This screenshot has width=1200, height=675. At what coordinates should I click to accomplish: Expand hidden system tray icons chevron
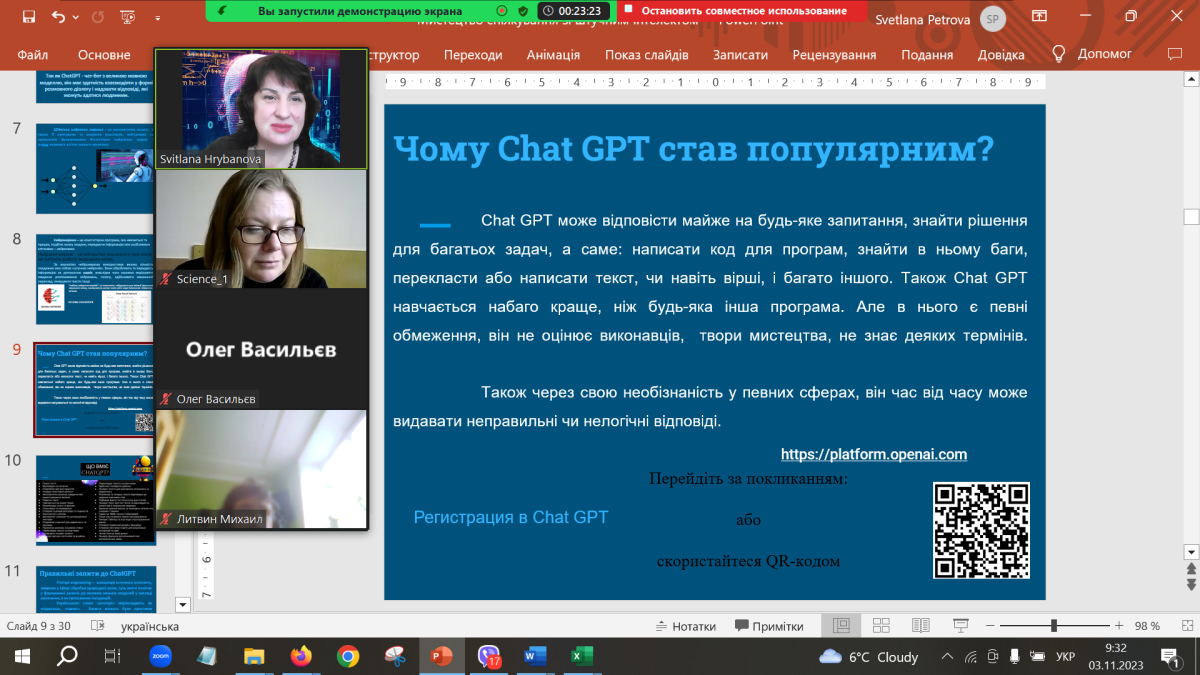click(947, 657)
